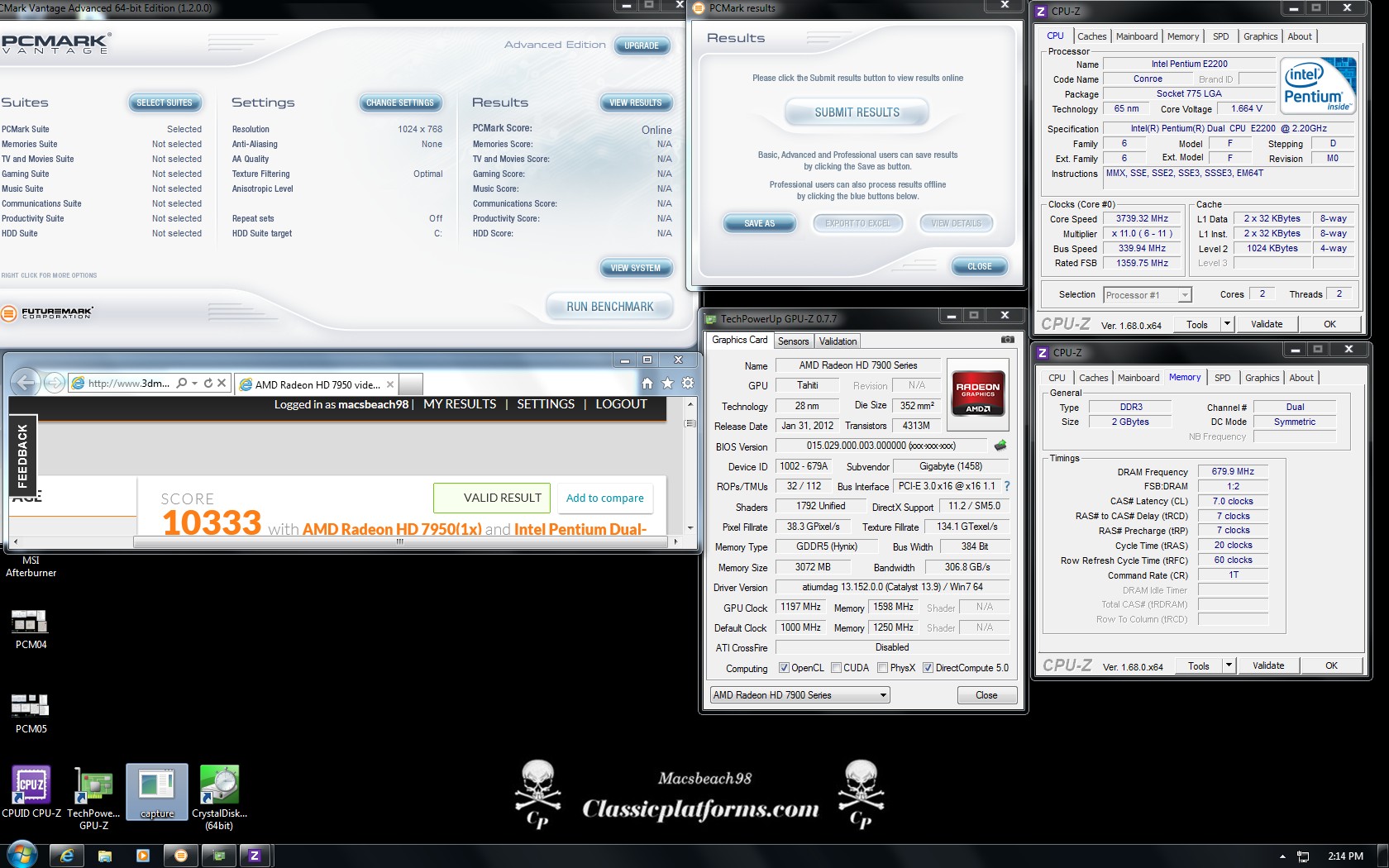
Task: Switch to Caches tab in upper CPU-Z
Action: point(1092,36)
